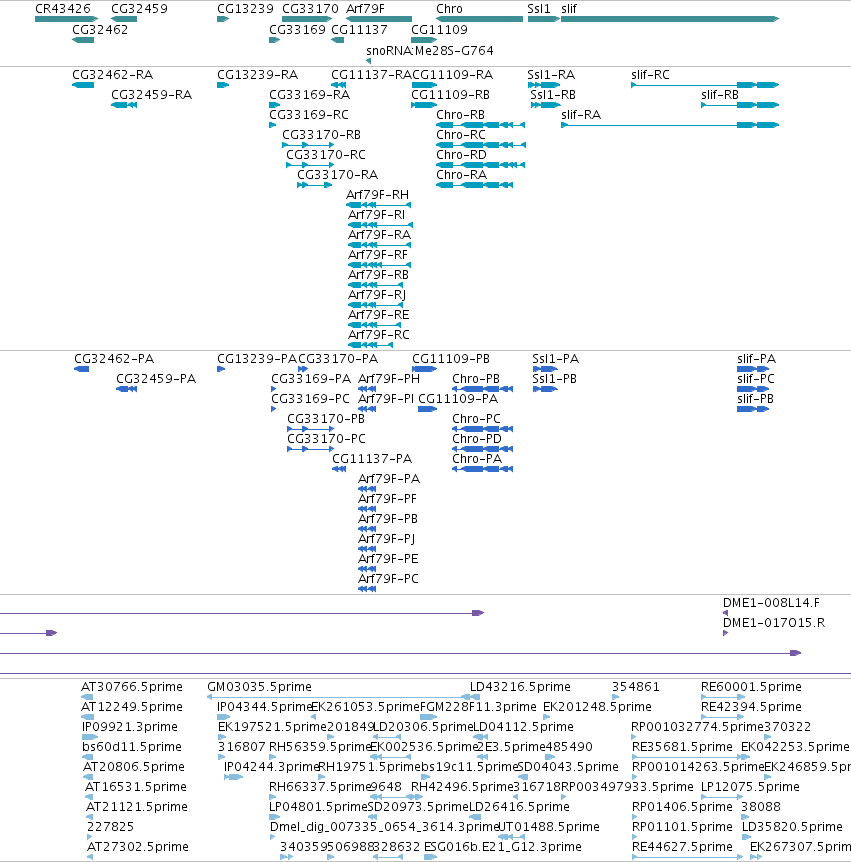Click the AT30766.5prime EST label
The height and width of the screenshot is (862, 851).
tap(132, 687)
